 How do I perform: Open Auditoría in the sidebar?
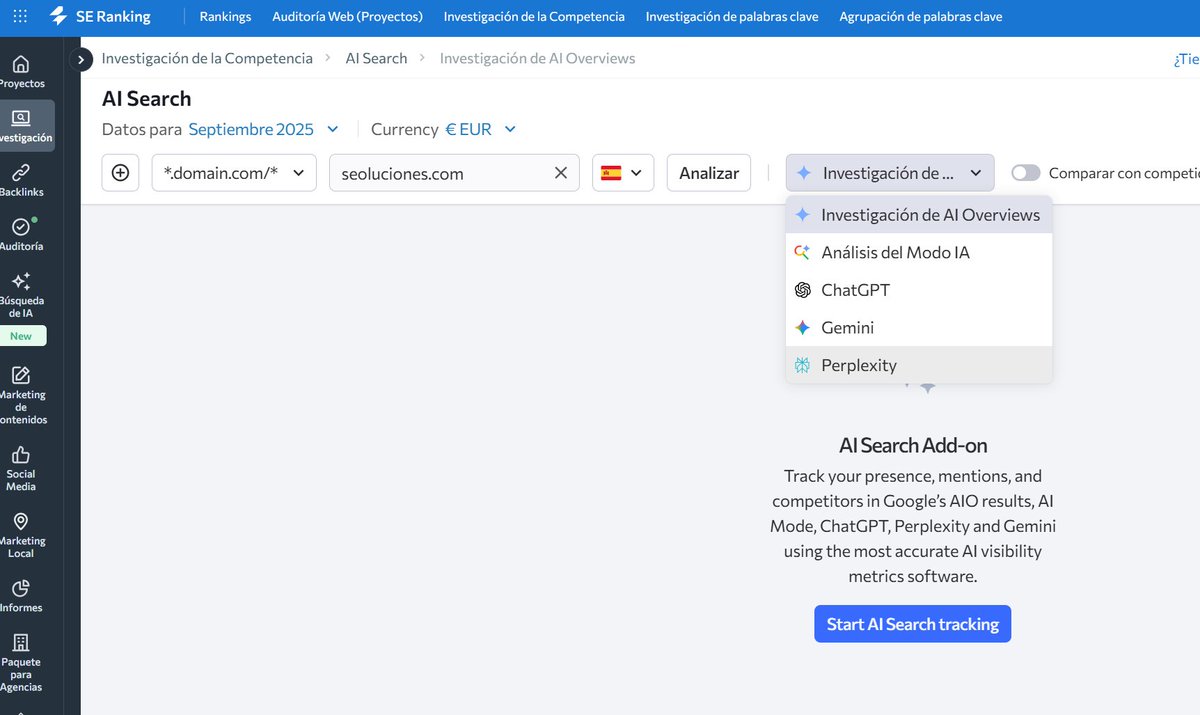click(x=21, y=234)
